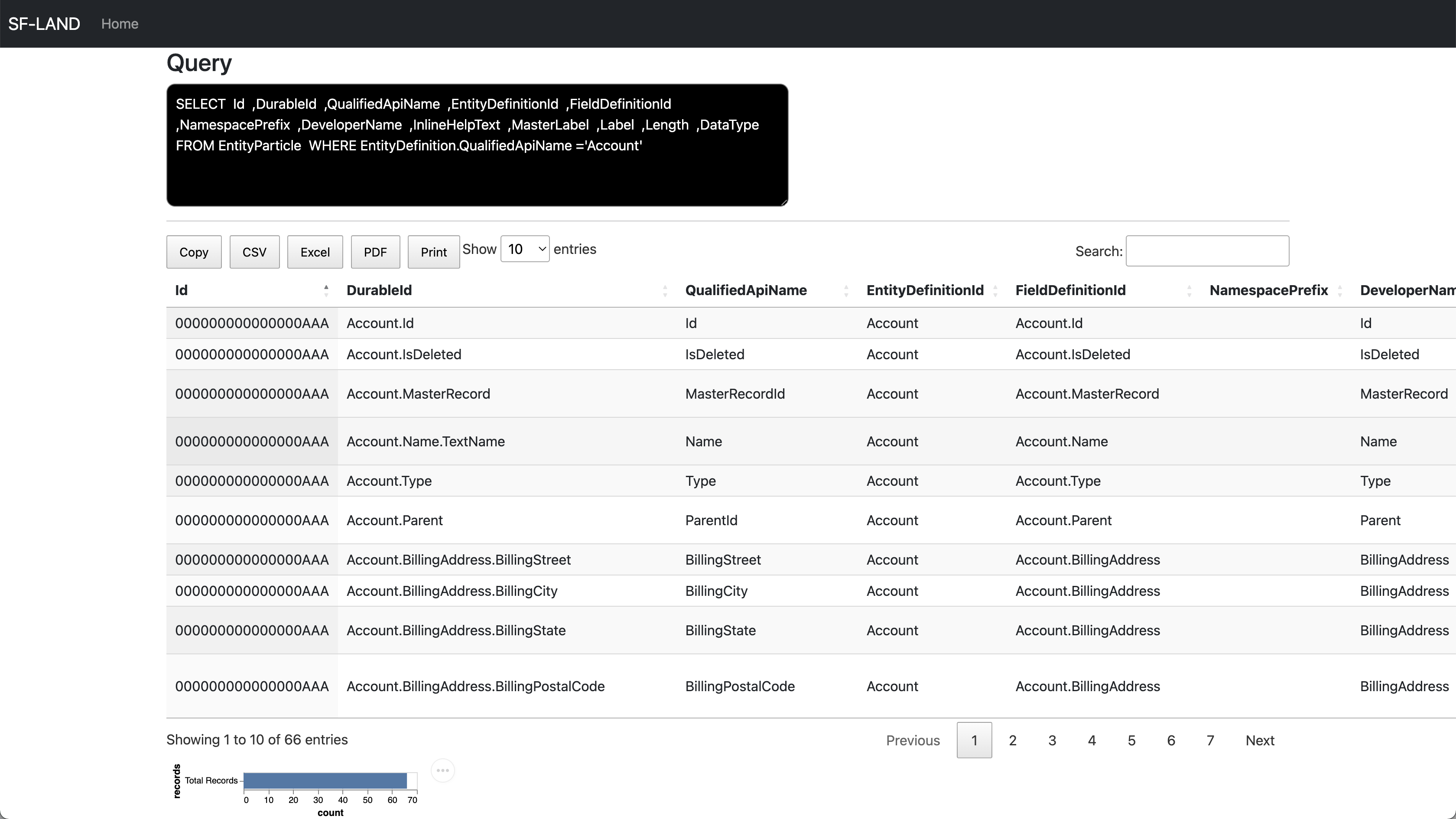Sort by FieldDefinitionId column header

coord(1070,290)
